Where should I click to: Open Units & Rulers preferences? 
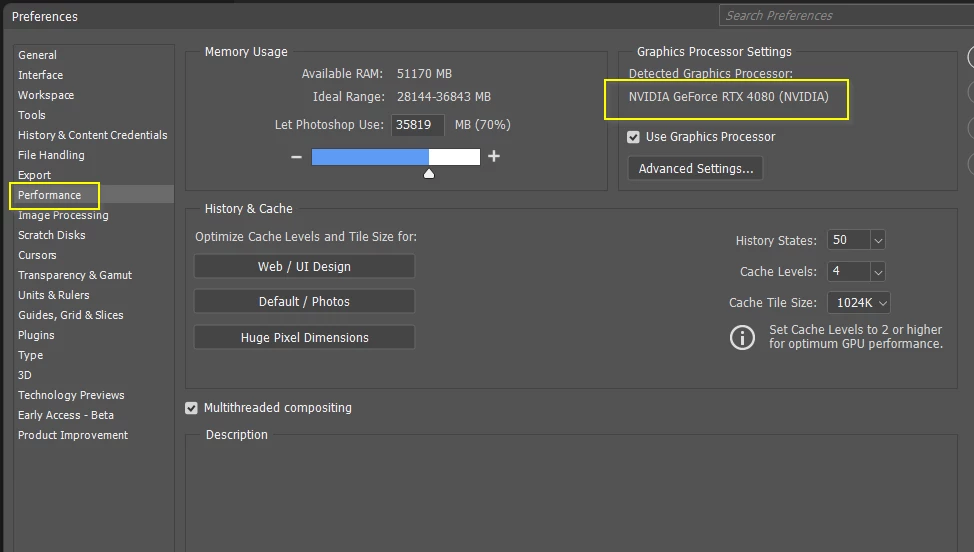pos(53,295)
